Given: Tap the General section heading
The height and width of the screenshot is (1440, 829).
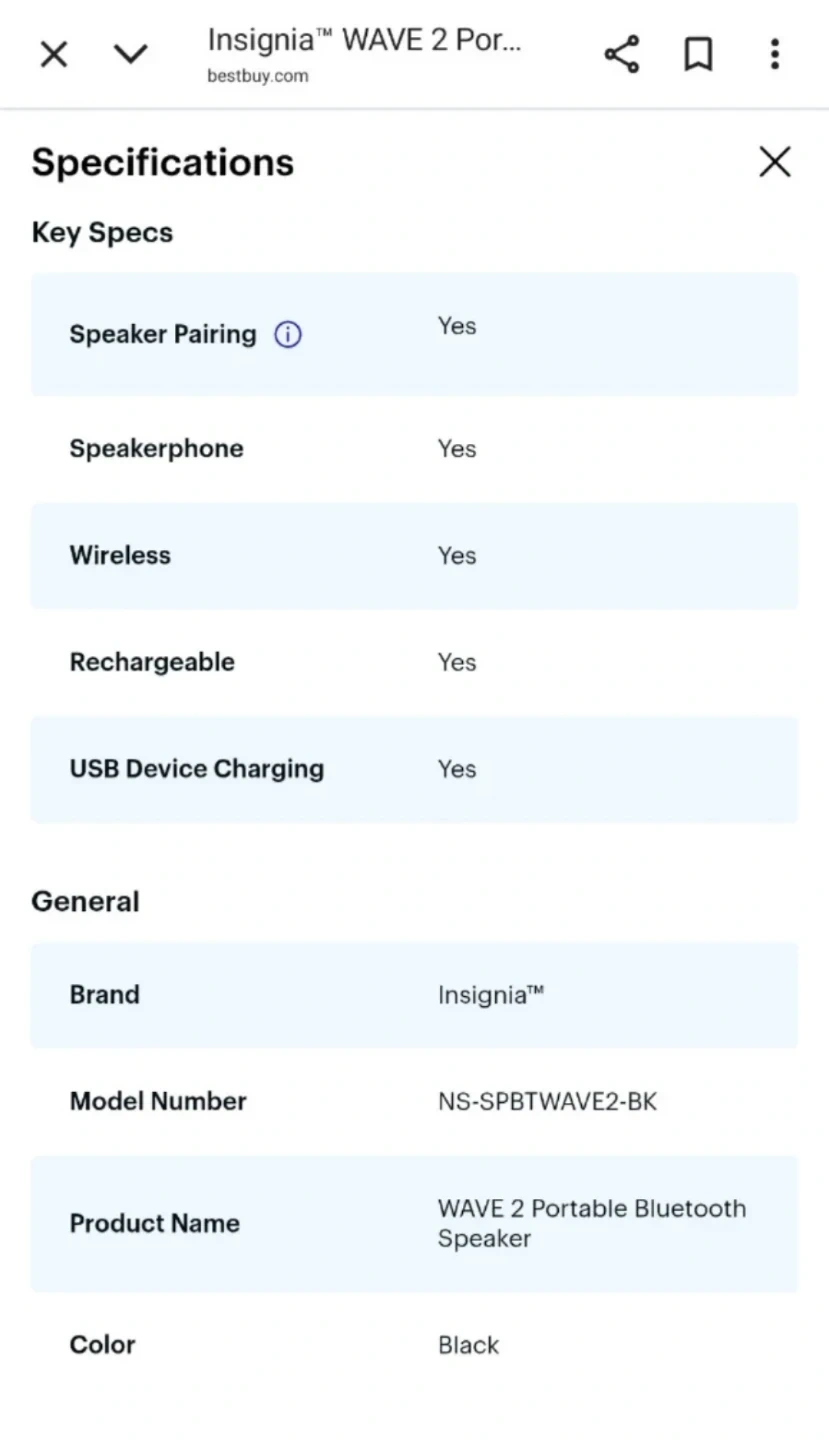Looking at the screenshot, I should tap(86, 902).
